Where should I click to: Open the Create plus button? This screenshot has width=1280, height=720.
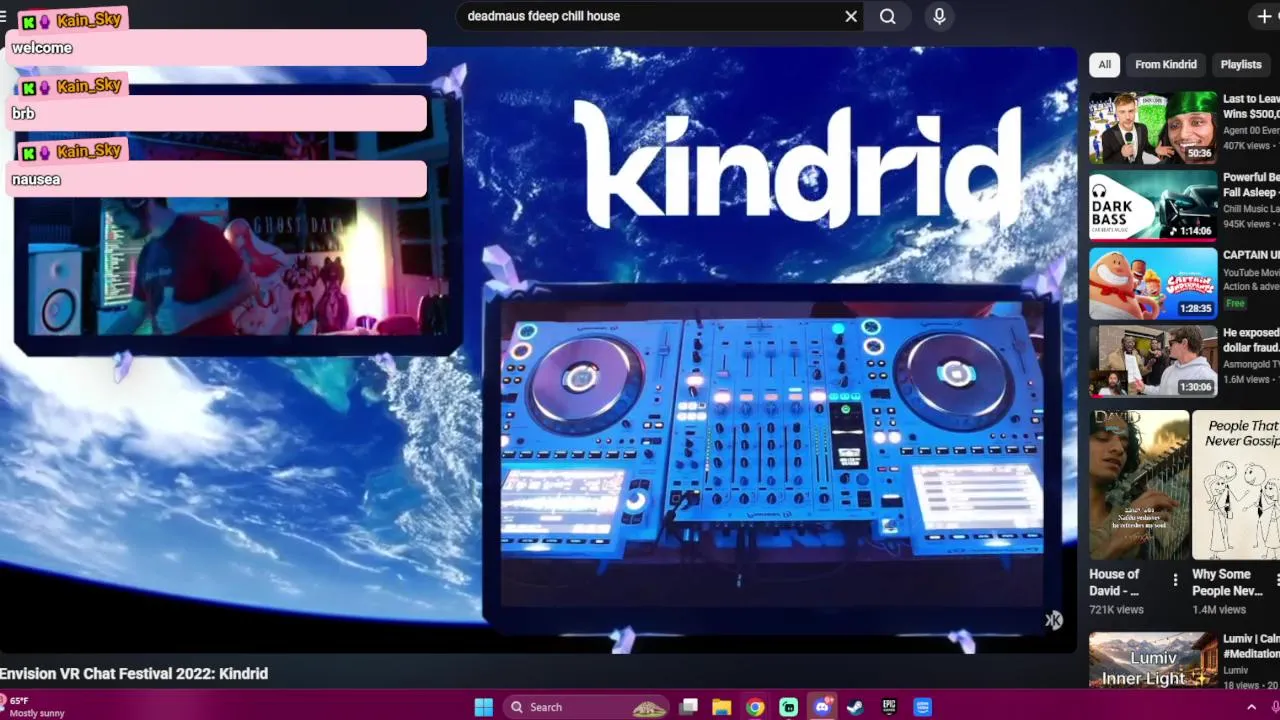[1264, 16]
